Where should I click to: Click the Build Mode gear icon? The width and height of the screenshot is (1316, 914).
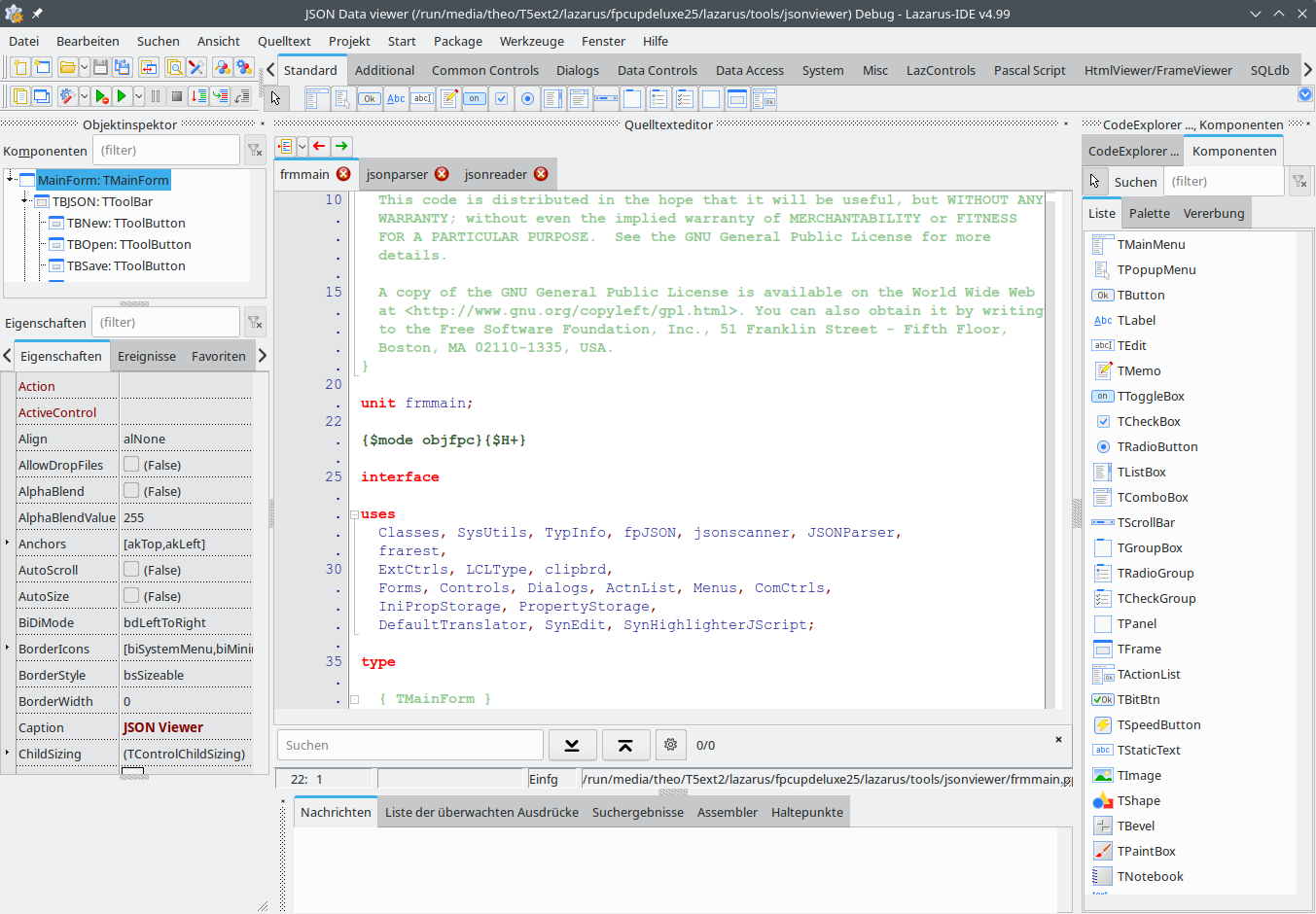[x=68, y=96]
